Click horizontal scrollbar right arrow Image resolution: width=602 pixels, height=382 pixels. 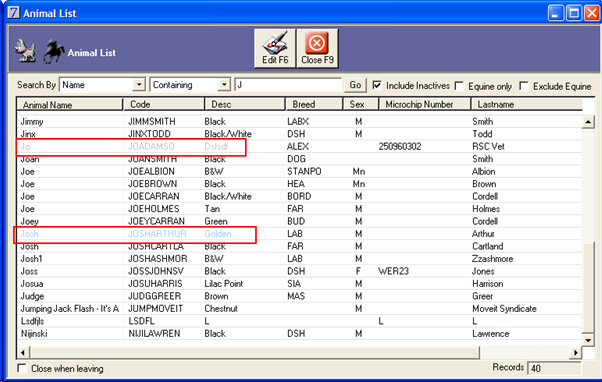pos(576,352)
